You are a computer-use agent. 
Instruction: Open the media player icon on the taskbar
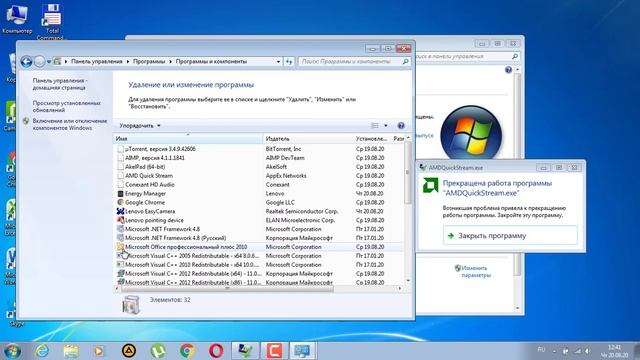point(99,351)
